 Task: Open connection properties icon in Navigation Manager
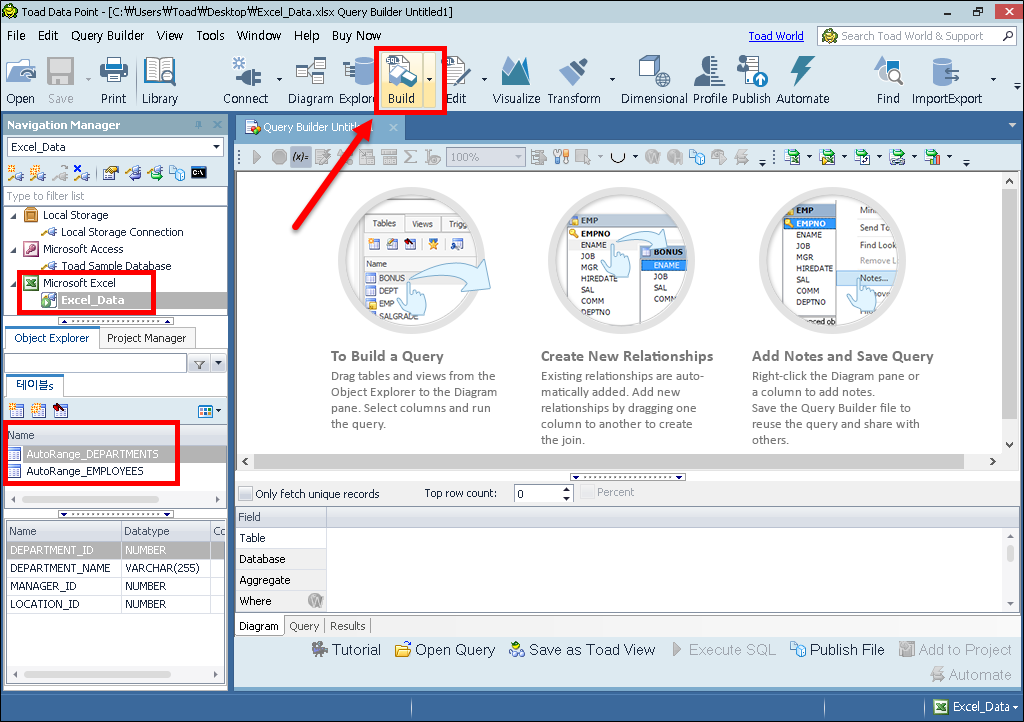tap(110, 173)
